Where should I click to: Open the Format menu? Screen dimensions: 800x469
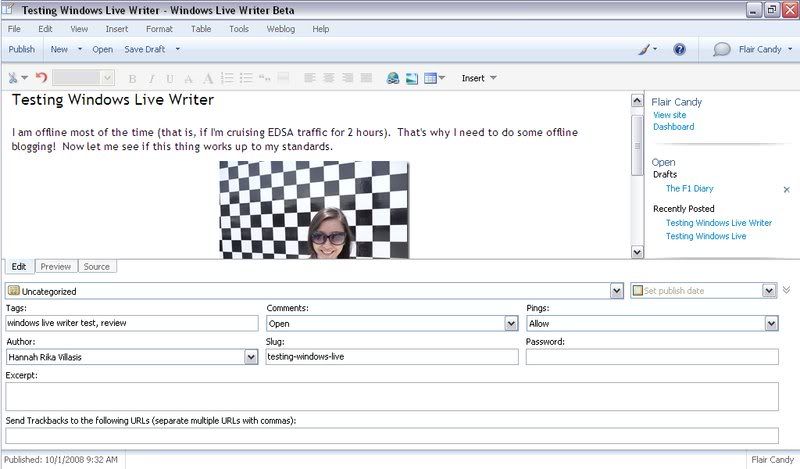point(159,29)
